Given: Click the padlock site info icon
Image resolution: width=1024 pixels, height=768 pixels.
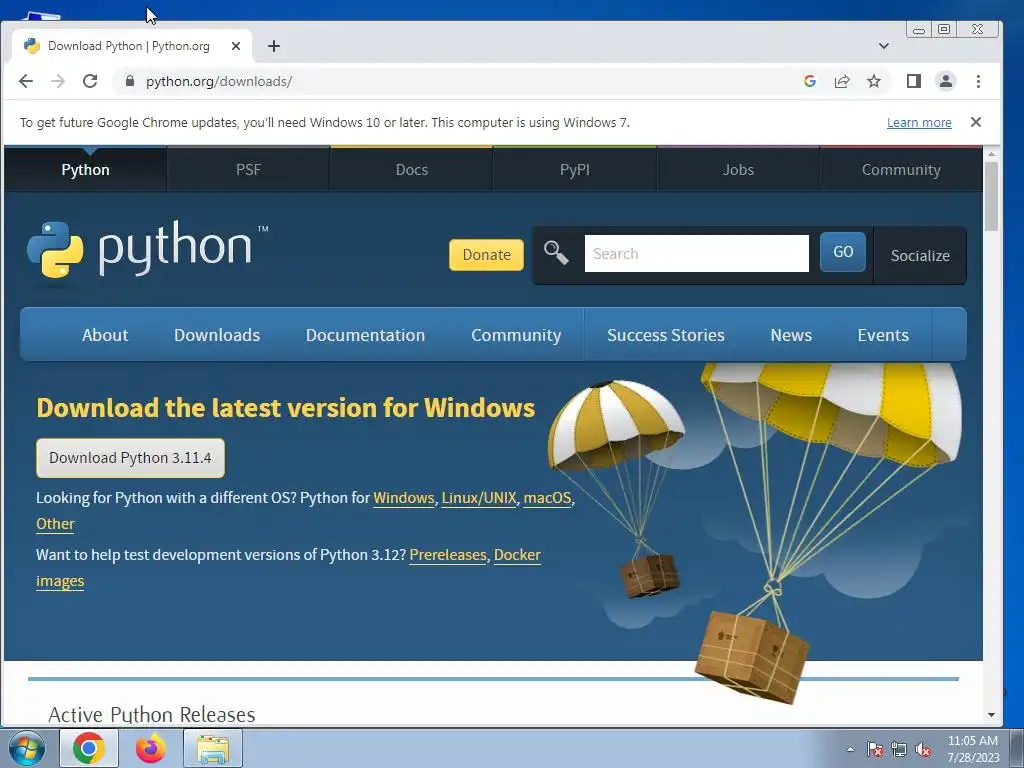Looking at the screenshot, I should (129, 81).
